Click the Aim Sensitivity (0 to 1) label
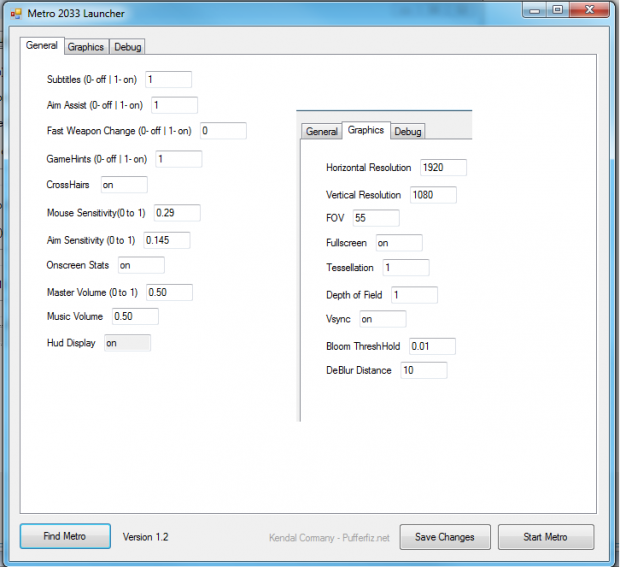Viewport: 620px width, 567px height. (x=91, y=240)
